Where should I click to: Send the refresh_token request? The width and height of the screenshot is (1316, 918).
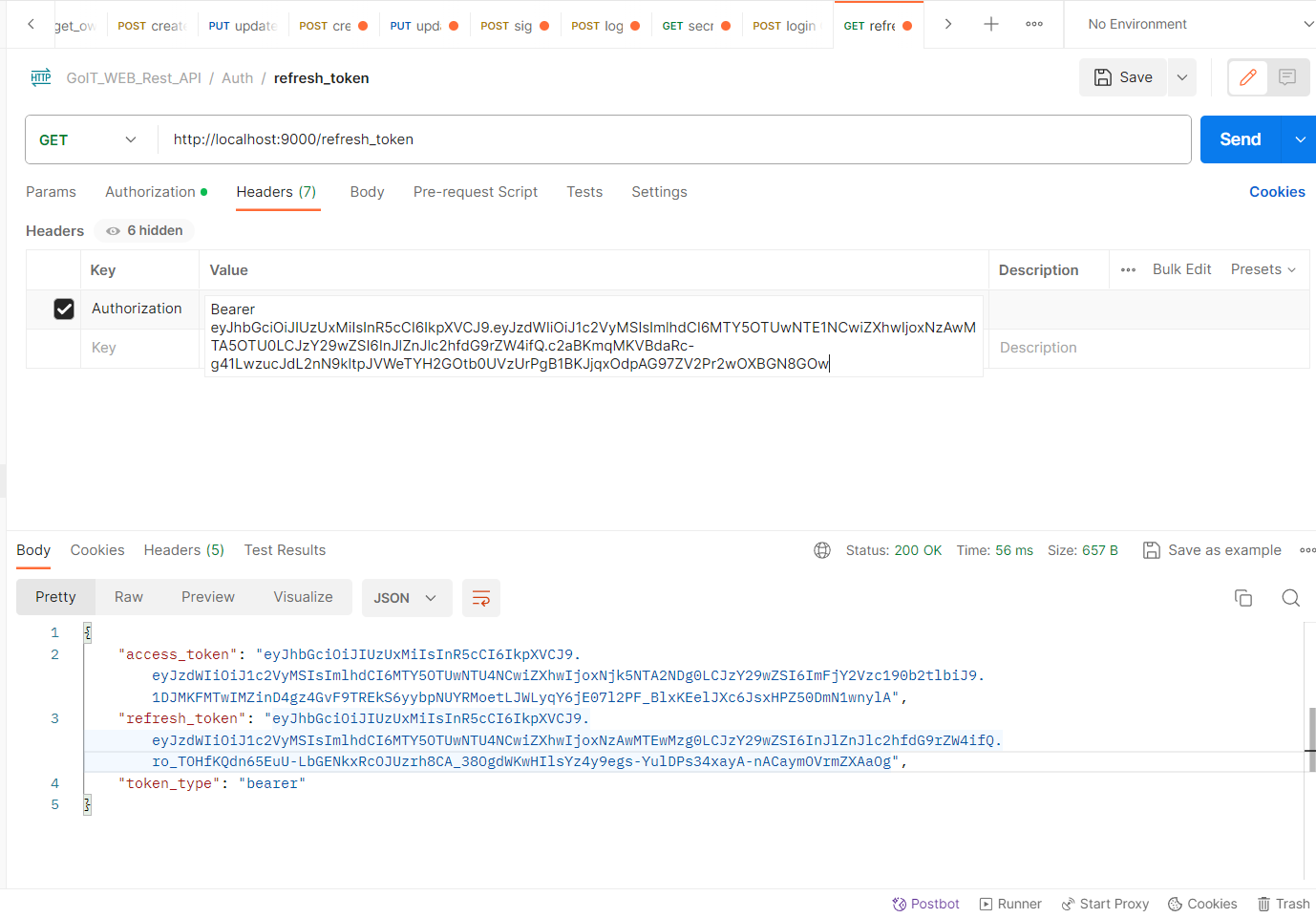1241,139
